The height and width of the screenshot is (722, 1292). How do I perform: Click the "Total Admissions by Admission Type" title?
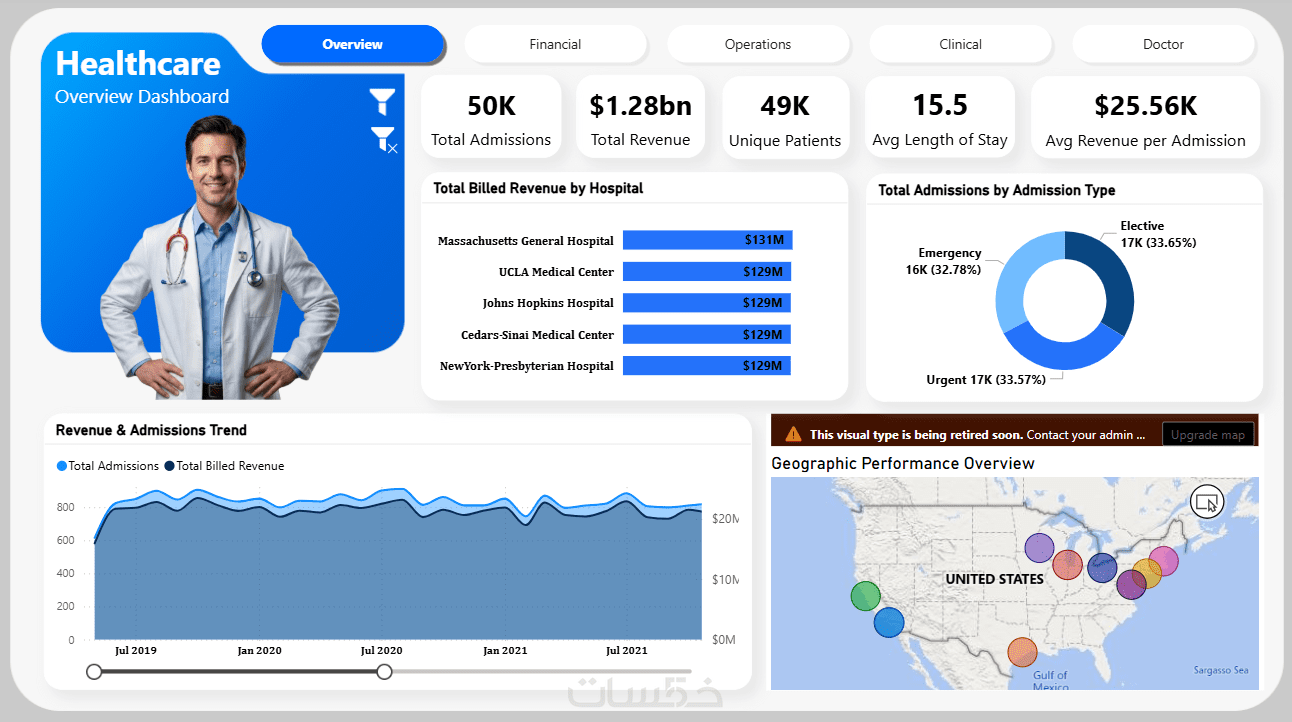coord(997,190)
